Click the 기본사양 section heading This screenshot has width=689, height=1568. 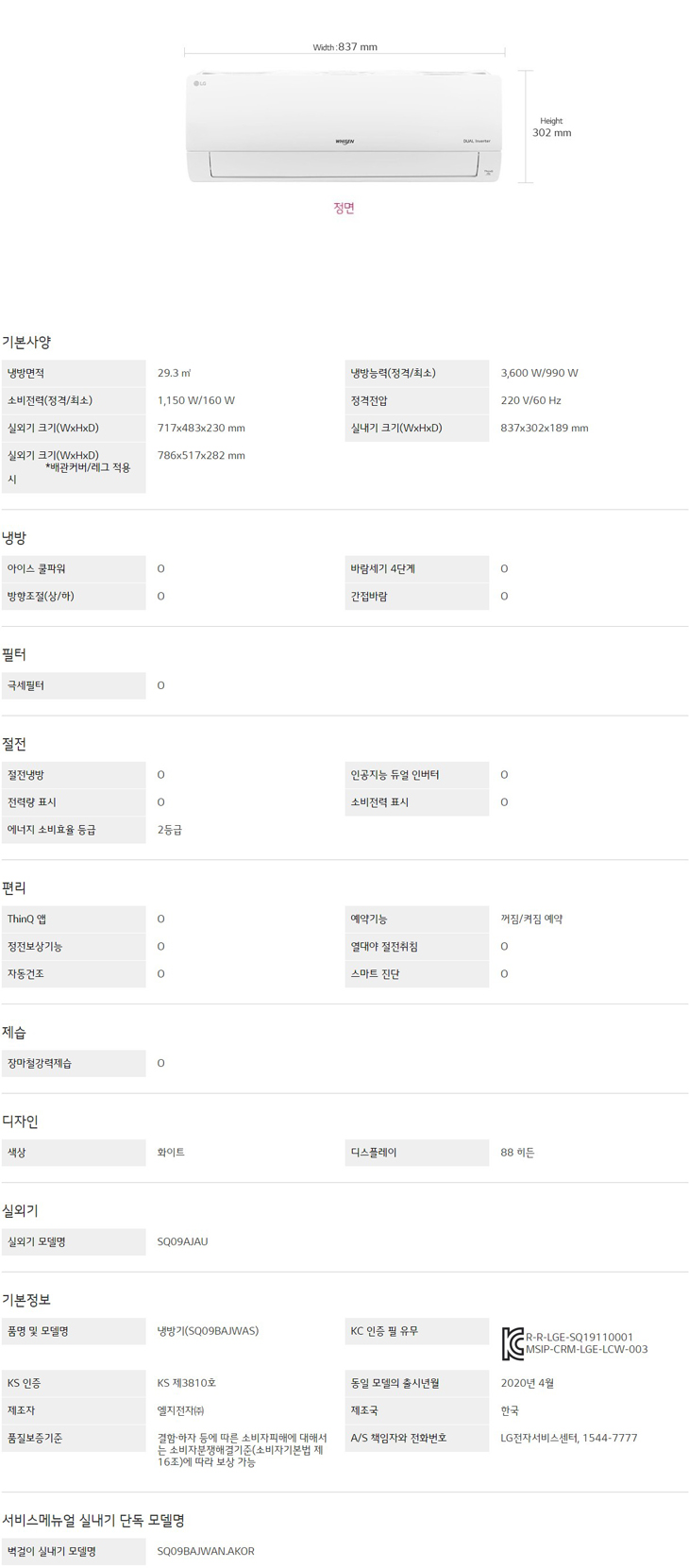coord(26,342)
